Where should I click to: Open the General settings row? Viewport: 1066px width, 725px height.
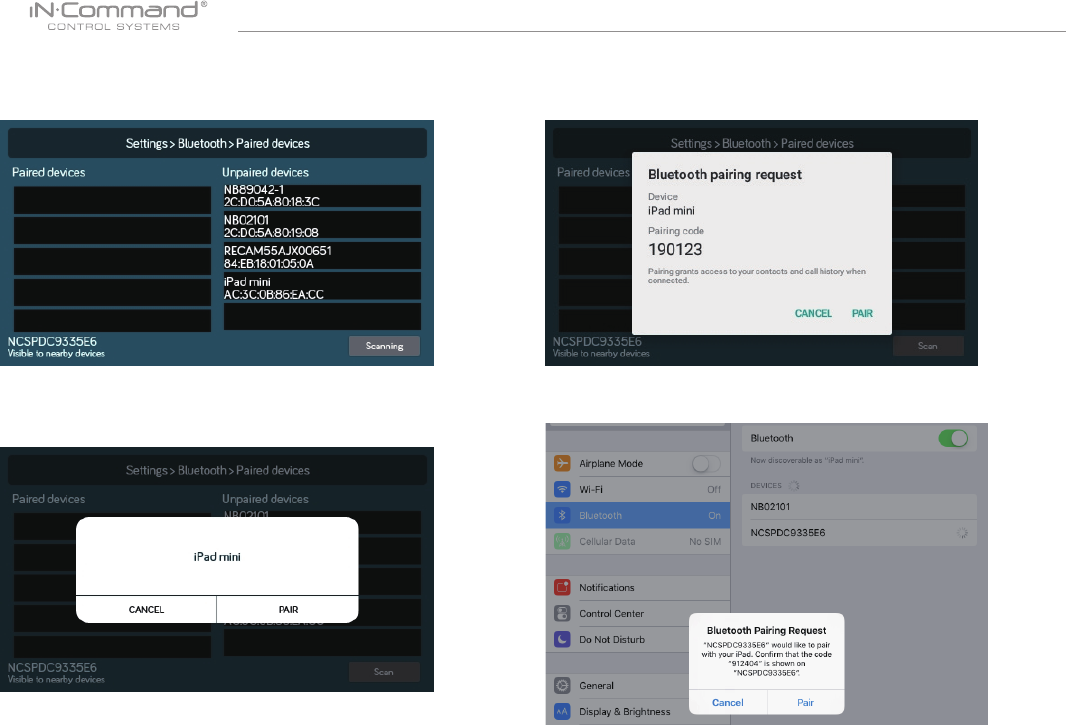tap(617, 686)
